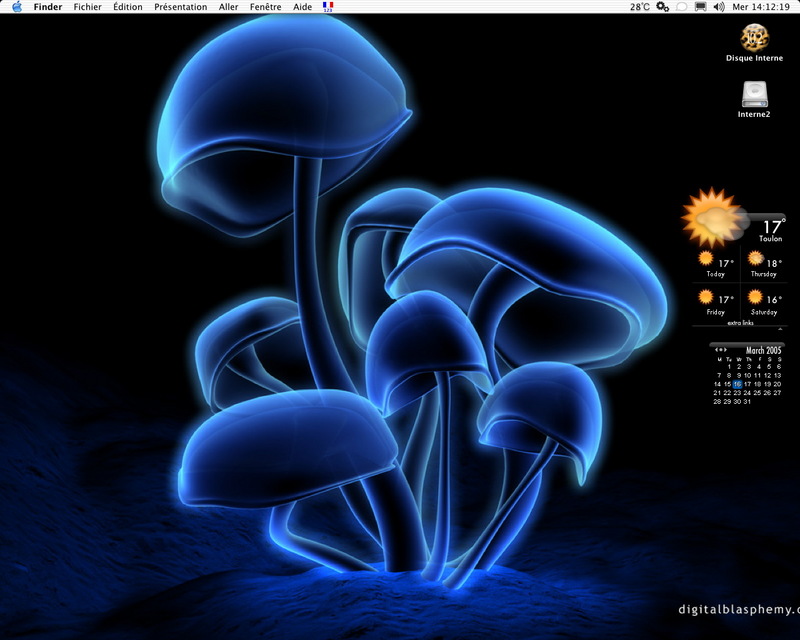Click the large sun and cloud weather icon
The height and width of the screenshot is (640, 800).
click(714, 218)
